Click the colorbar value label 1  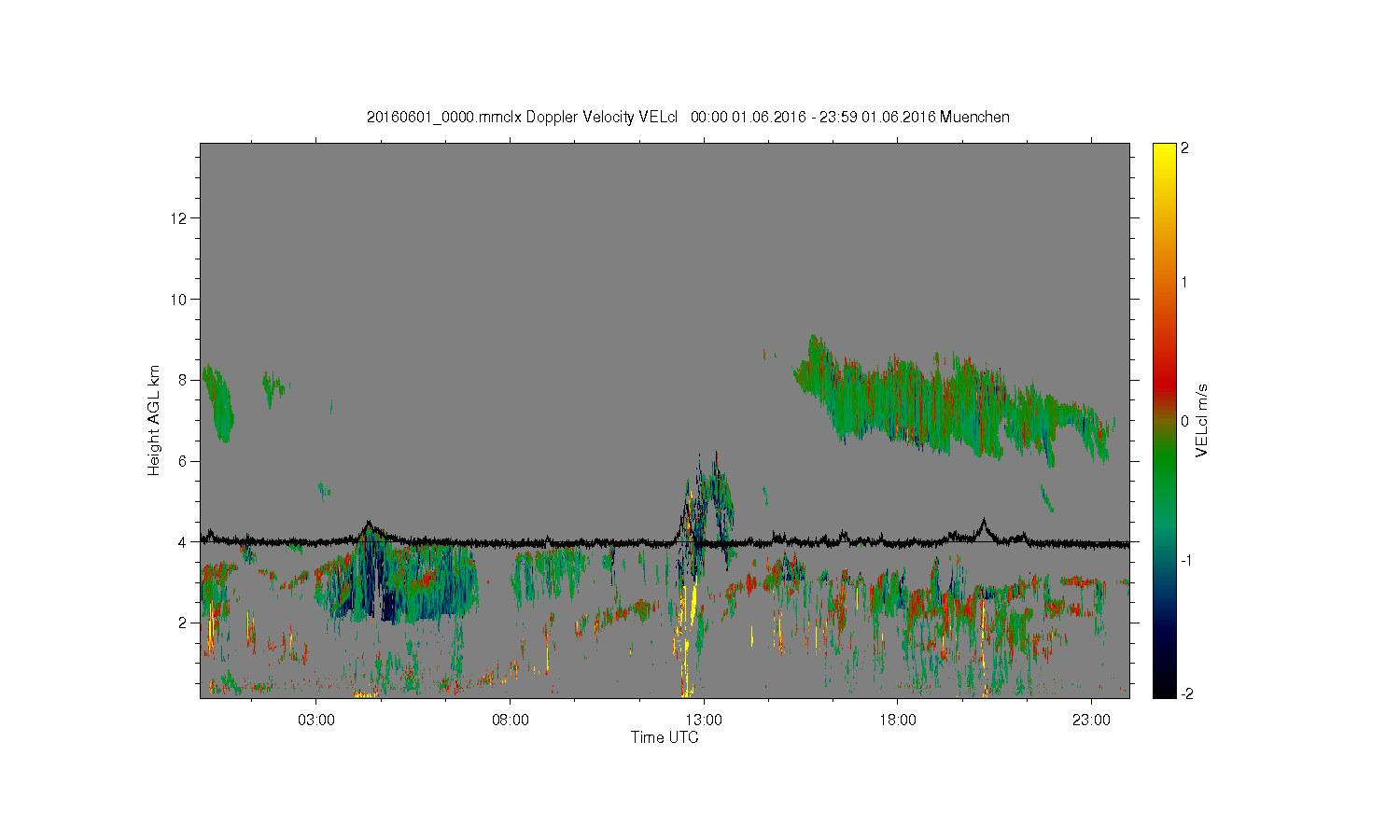1185,282
